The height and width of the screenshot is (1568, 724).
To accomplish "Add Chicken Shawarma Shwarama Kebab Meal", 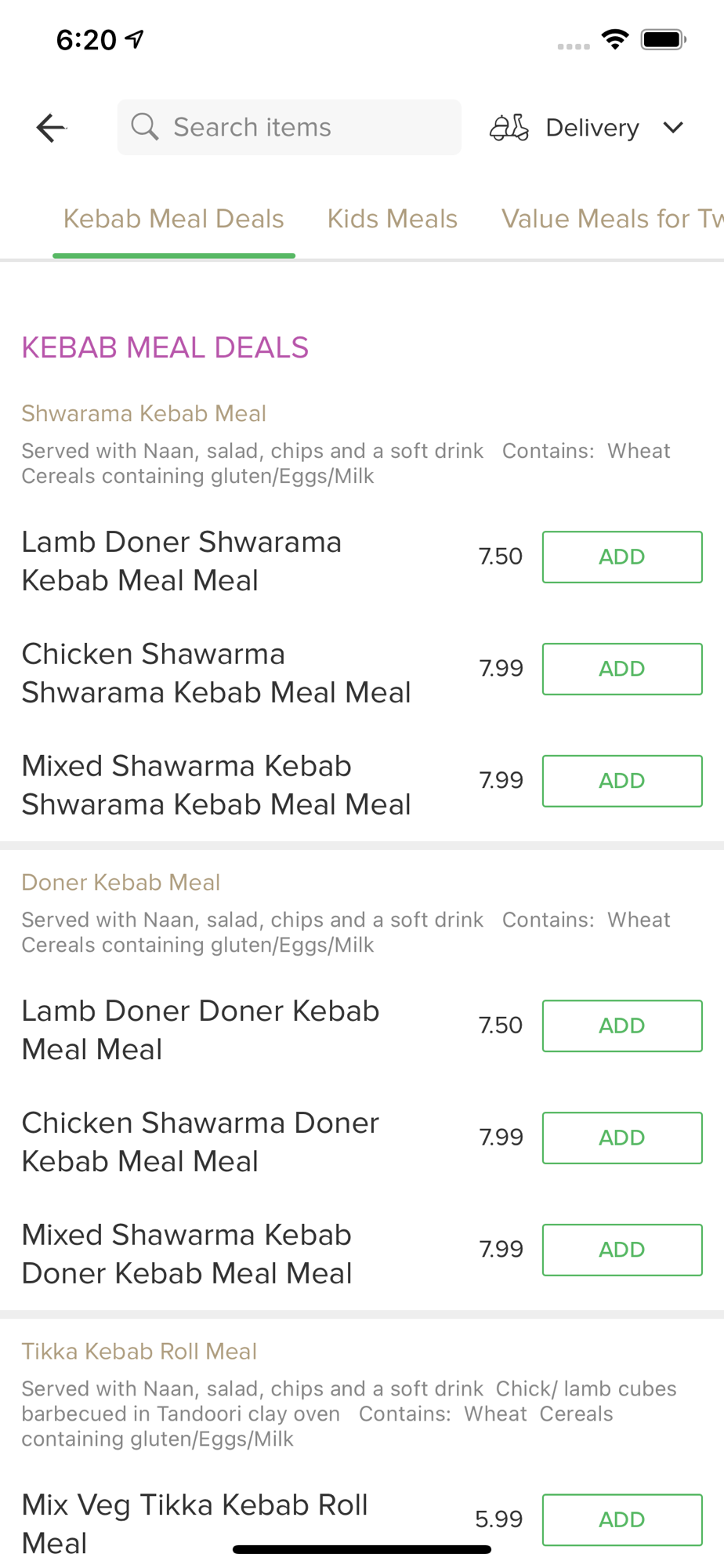I will click(x=622, y=669).
